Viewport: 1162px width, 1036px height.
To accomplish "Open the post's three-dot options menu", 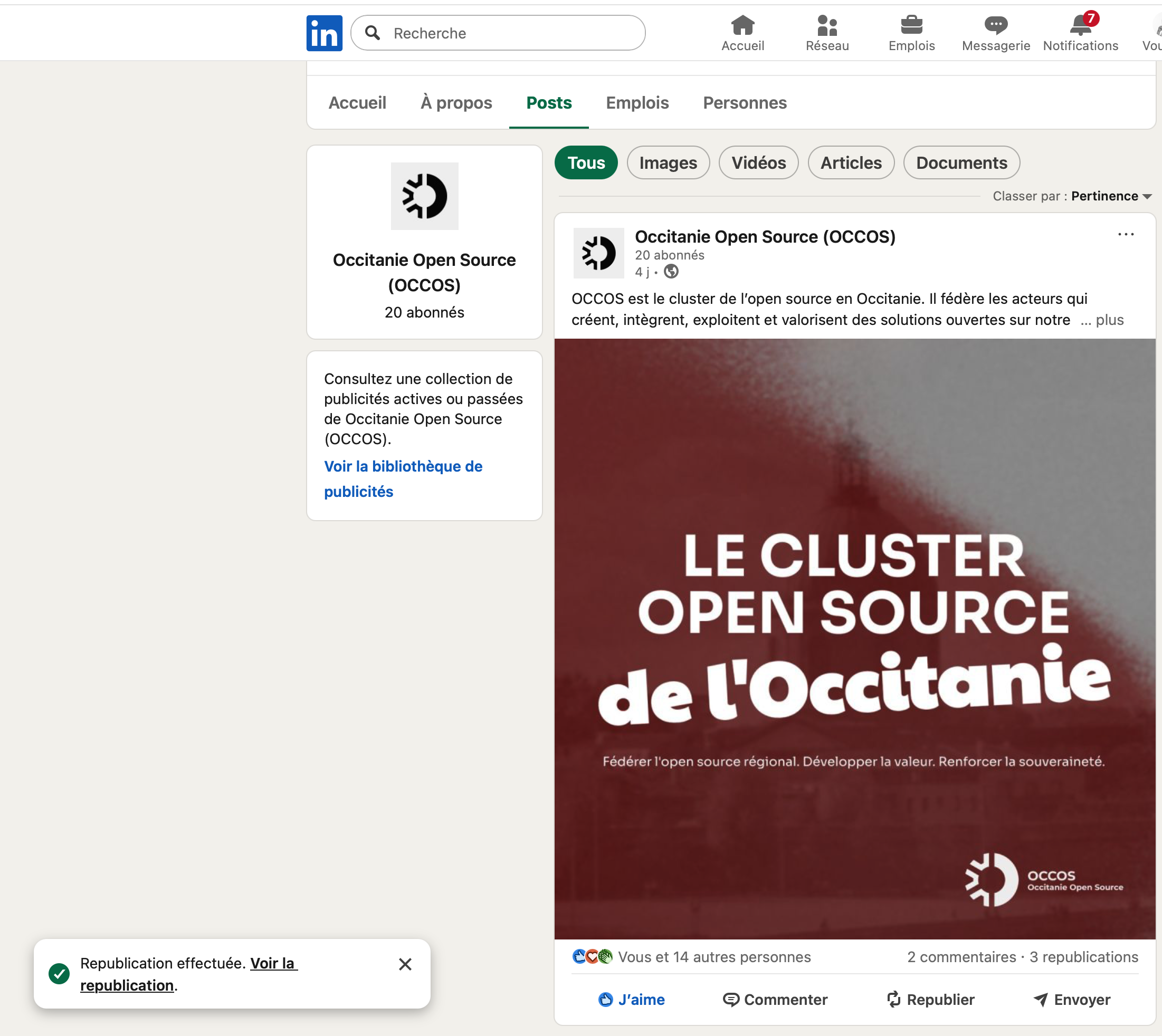I will [1126, 235].
